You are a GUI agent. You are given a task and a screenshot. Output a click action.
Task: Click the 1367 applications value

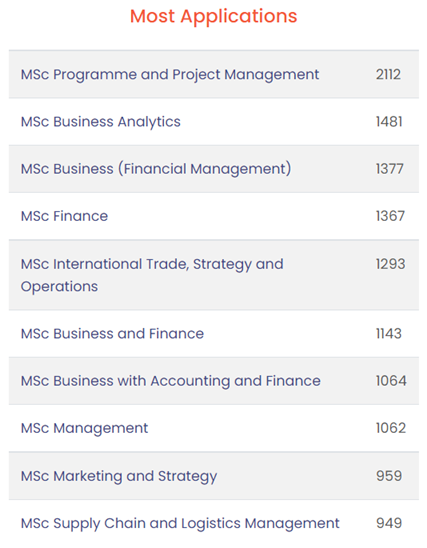click(x=390, y=216)
